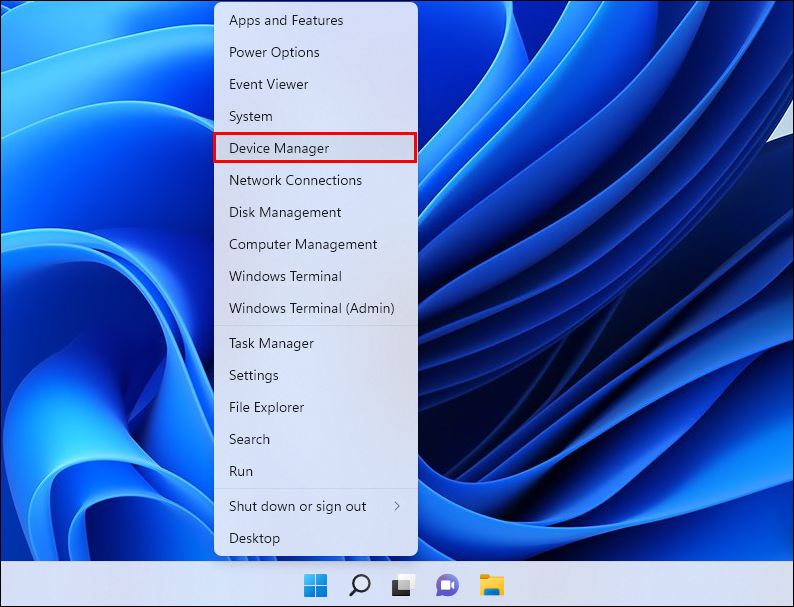Launch Disk Management
This screenshot has width=794, height=607.
pos(315,212)
